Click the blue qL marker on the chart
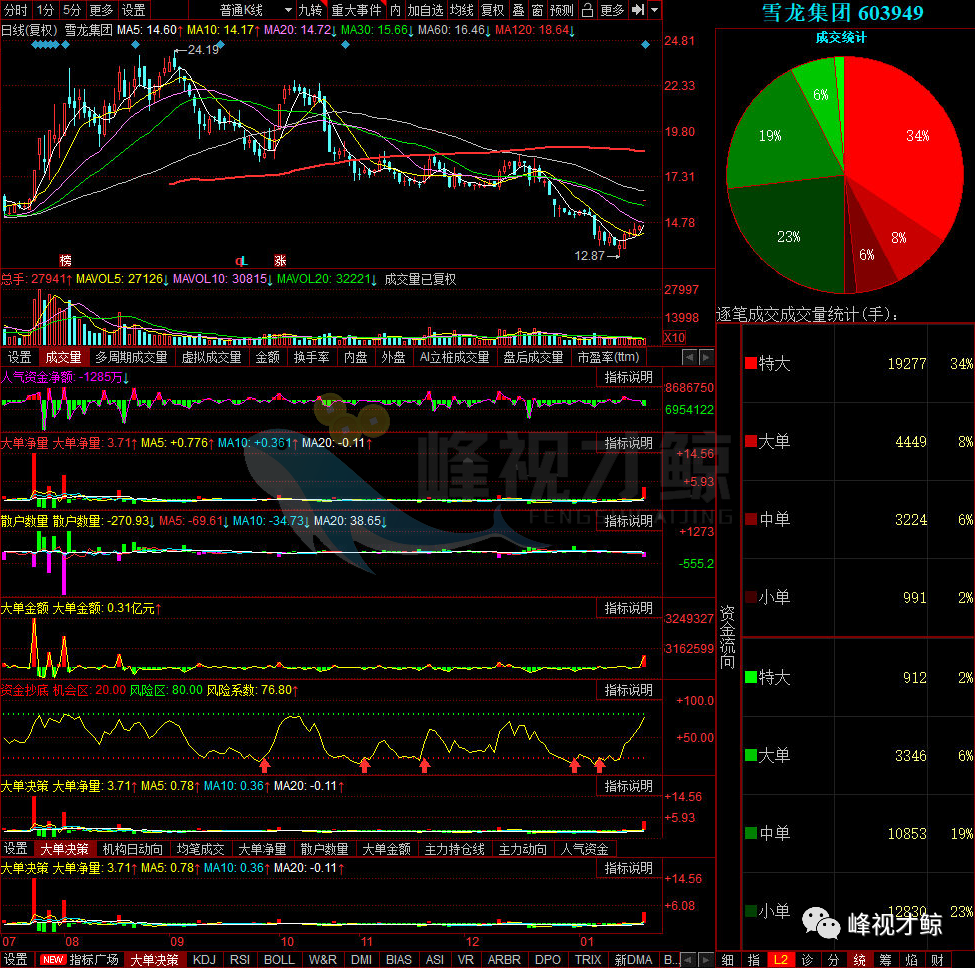975x968 pixels. tap(241, 260)
